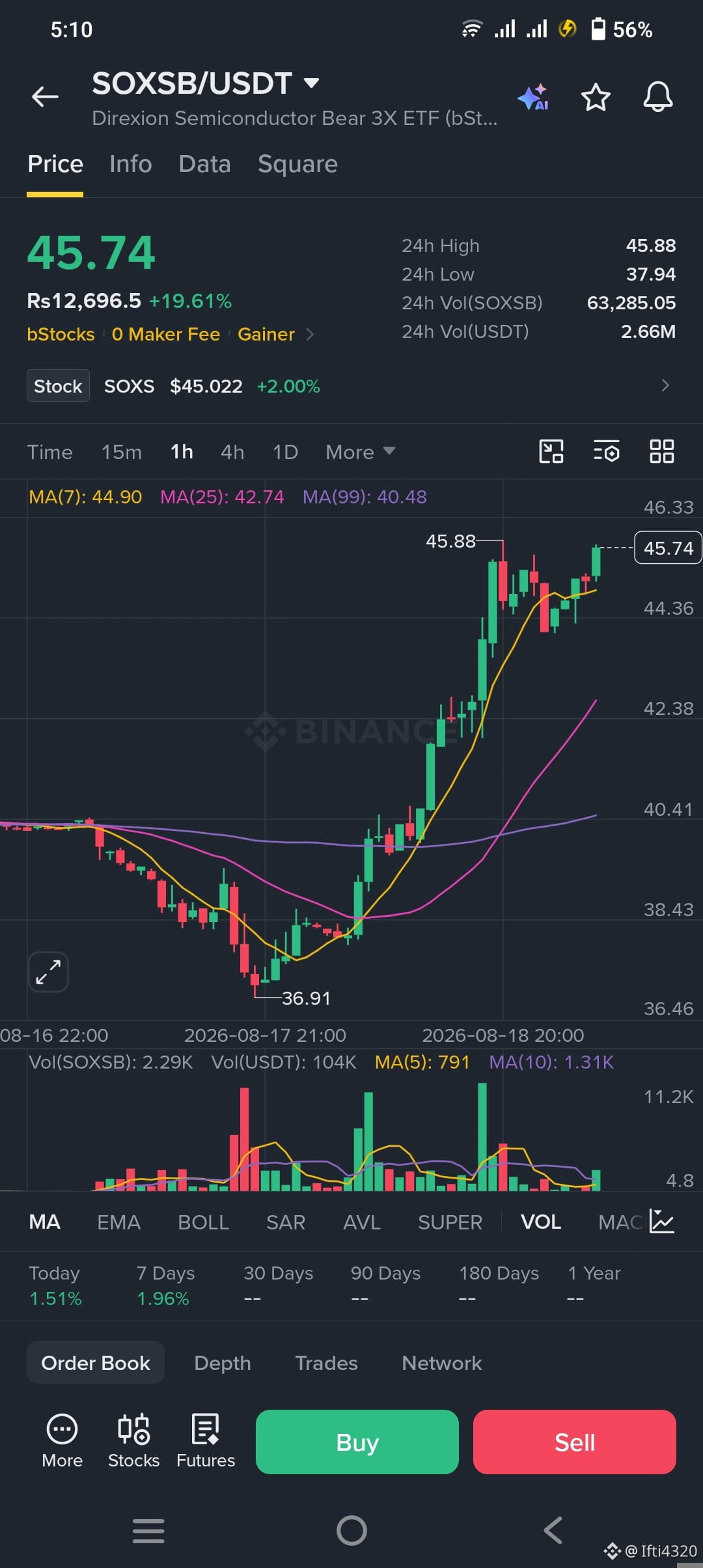Open SOXS stock details chevron

[x=665, y=385]
